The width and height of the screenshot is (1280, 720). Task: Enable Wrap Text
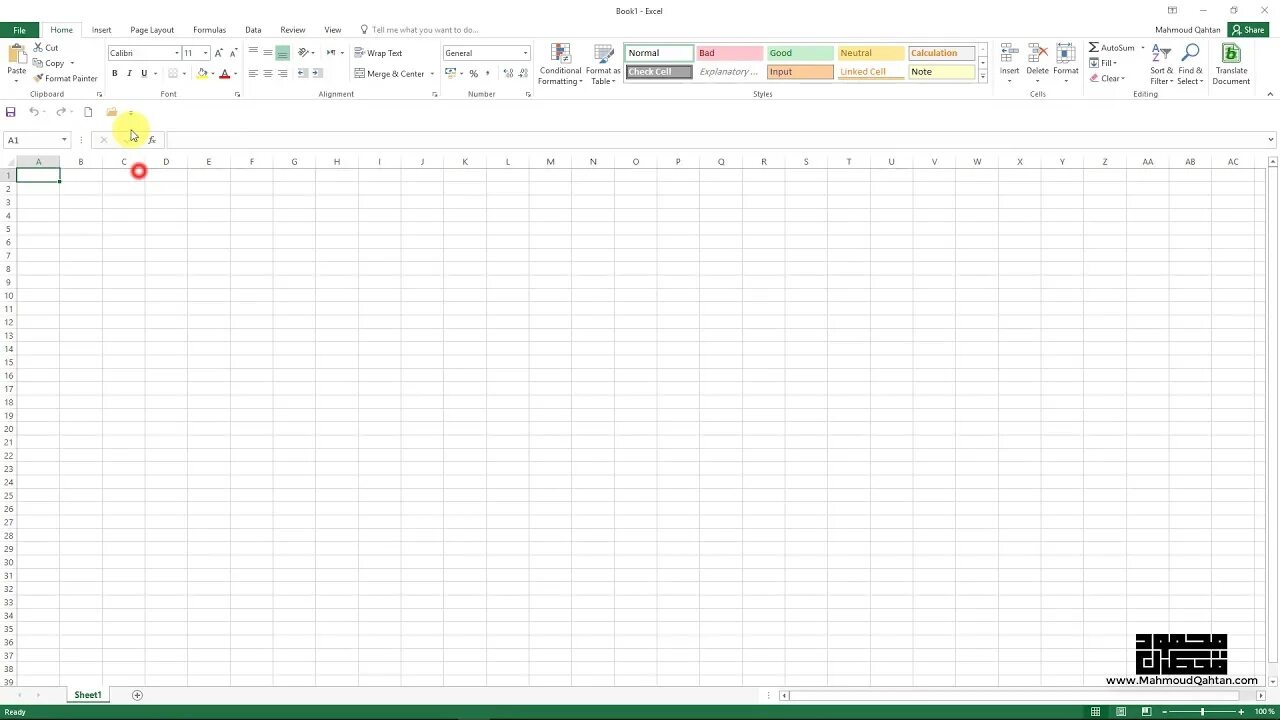tap(378, 53)
